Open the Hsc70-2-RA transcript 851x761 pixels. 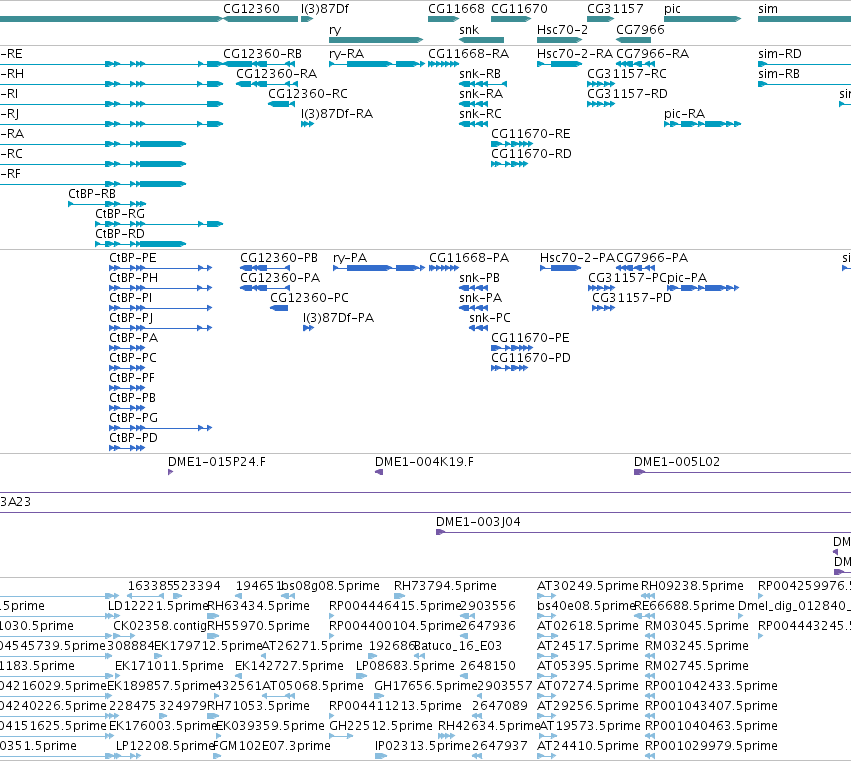(575, 54)
